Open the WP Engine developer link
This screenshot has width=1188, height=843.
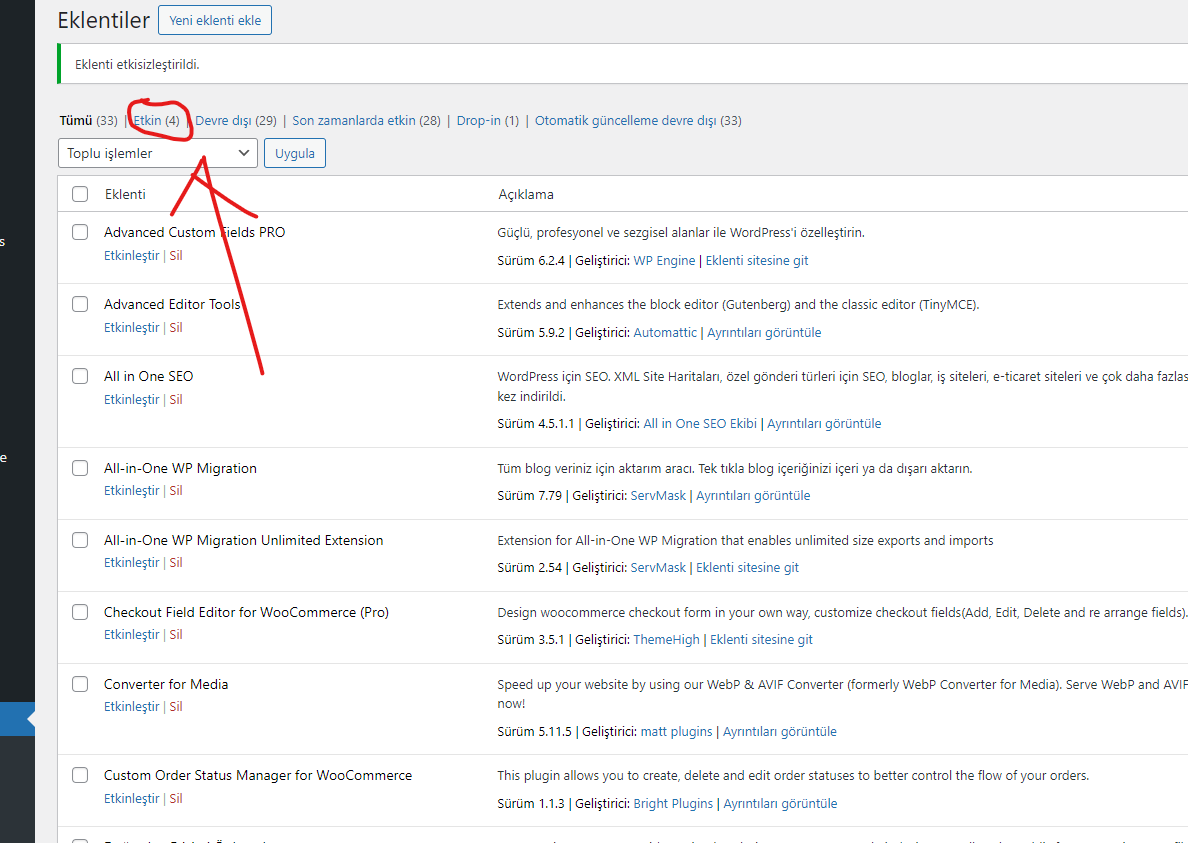point(664,261)
